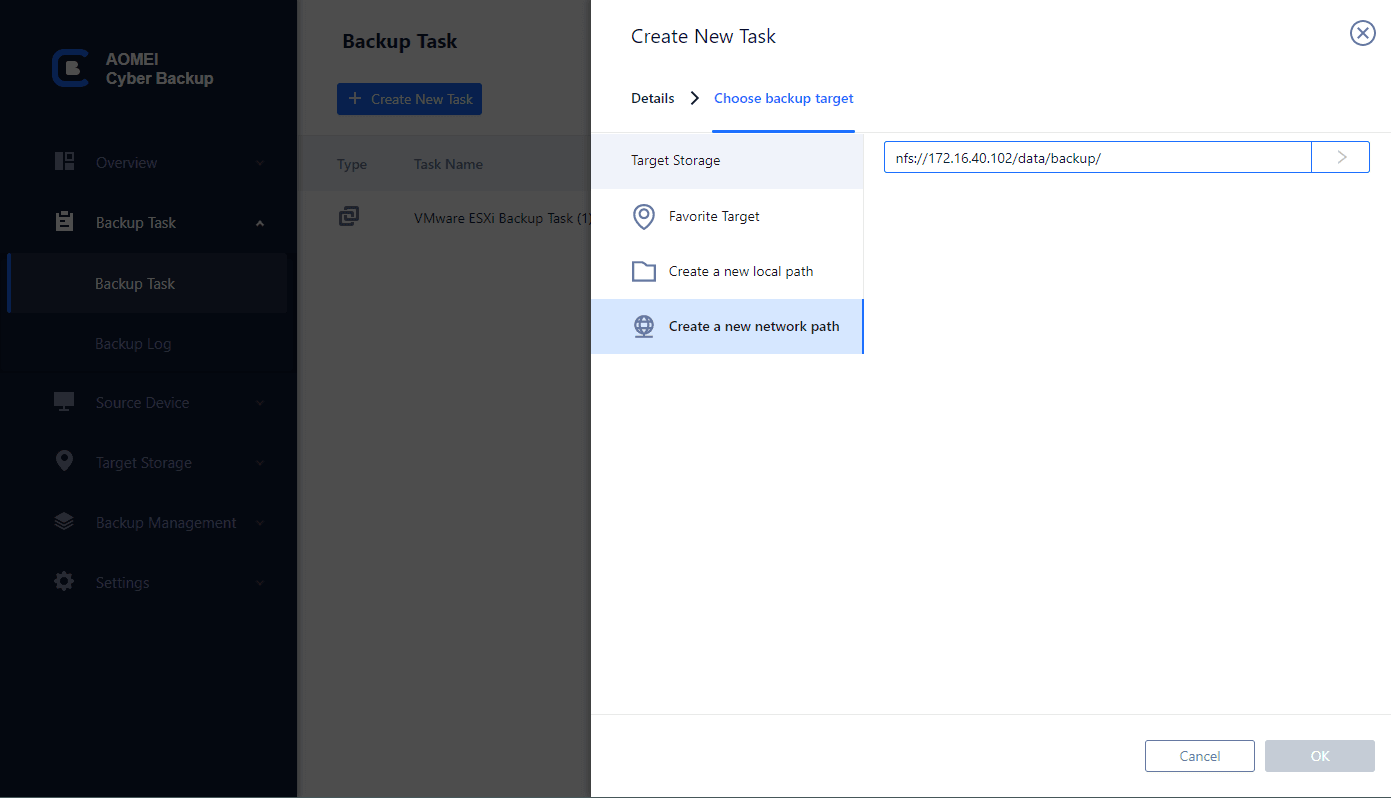
Task: Click the NFS network path input field
Action: point(1097,157)
